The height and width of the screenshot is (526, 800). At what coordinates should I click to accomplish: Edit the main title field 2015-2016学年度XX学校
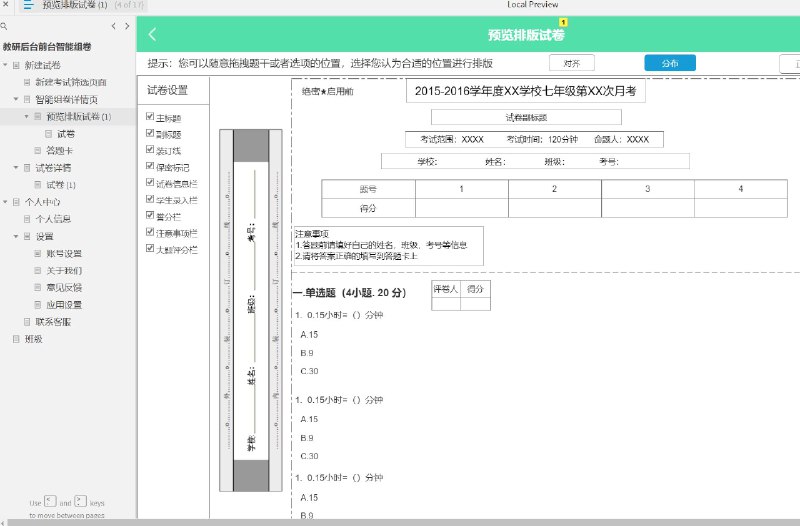coord(526,91)
